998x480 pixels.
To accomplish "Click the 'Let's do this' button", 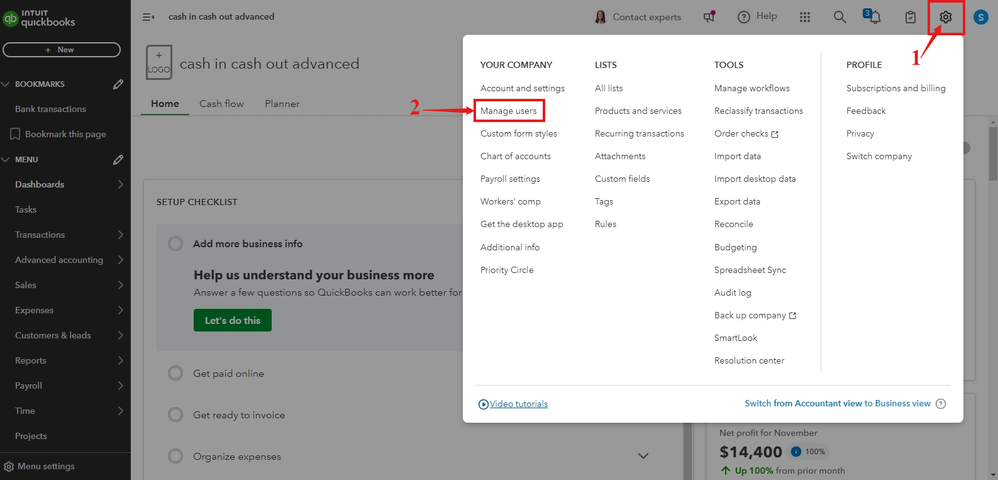I will 232,320.
